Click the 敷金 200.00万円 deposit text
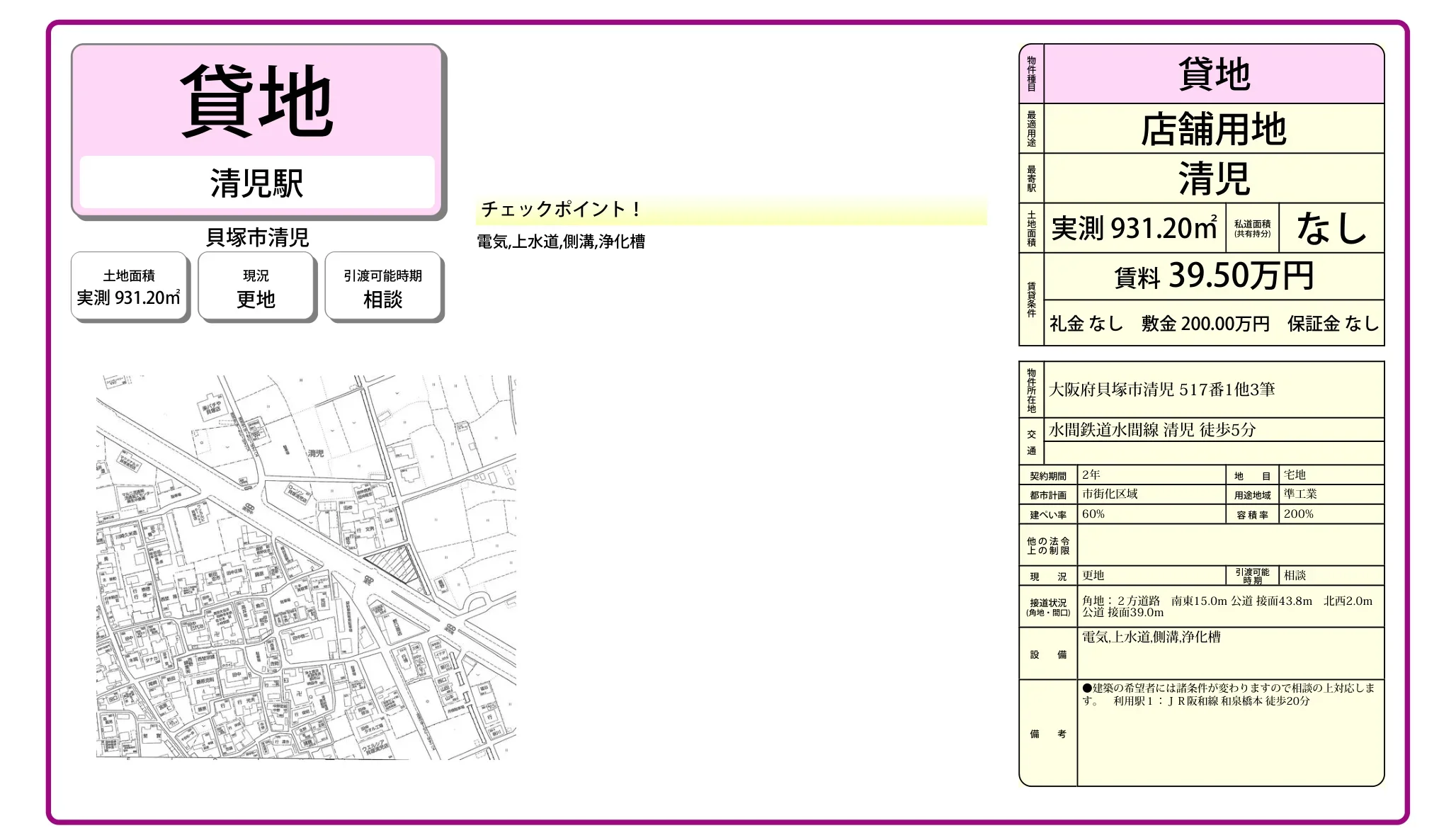 [x=1205, y=324]
